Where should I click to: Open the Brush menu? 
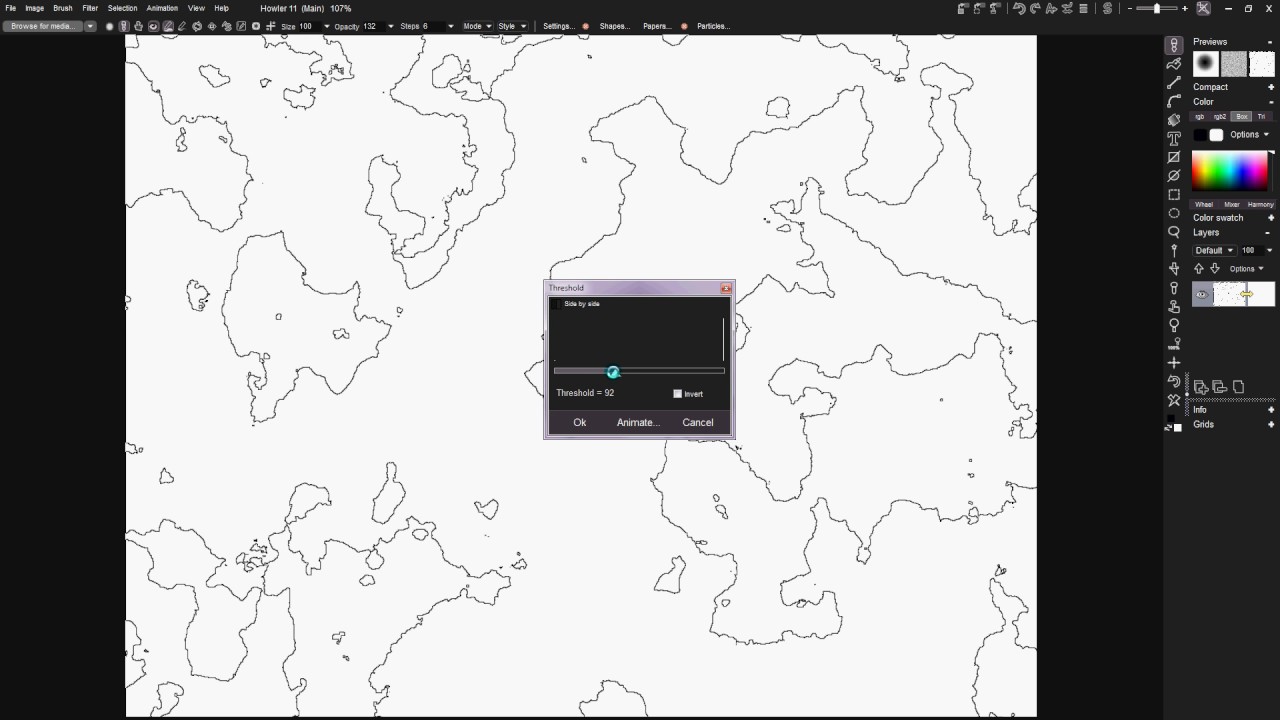click(63, 8)
